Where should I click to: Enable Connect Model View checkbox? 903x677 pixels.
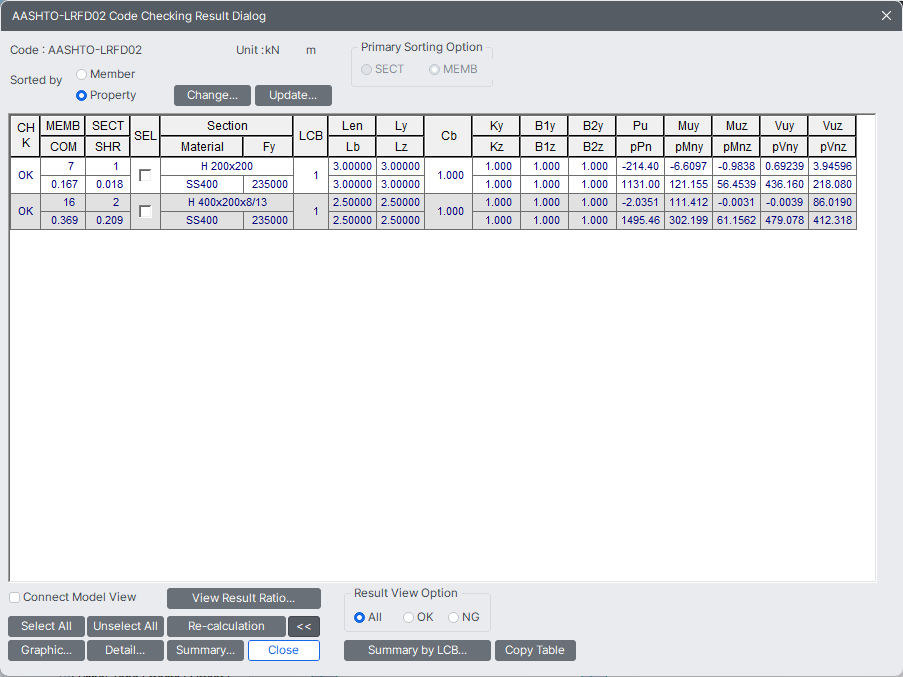coord(15,598)
